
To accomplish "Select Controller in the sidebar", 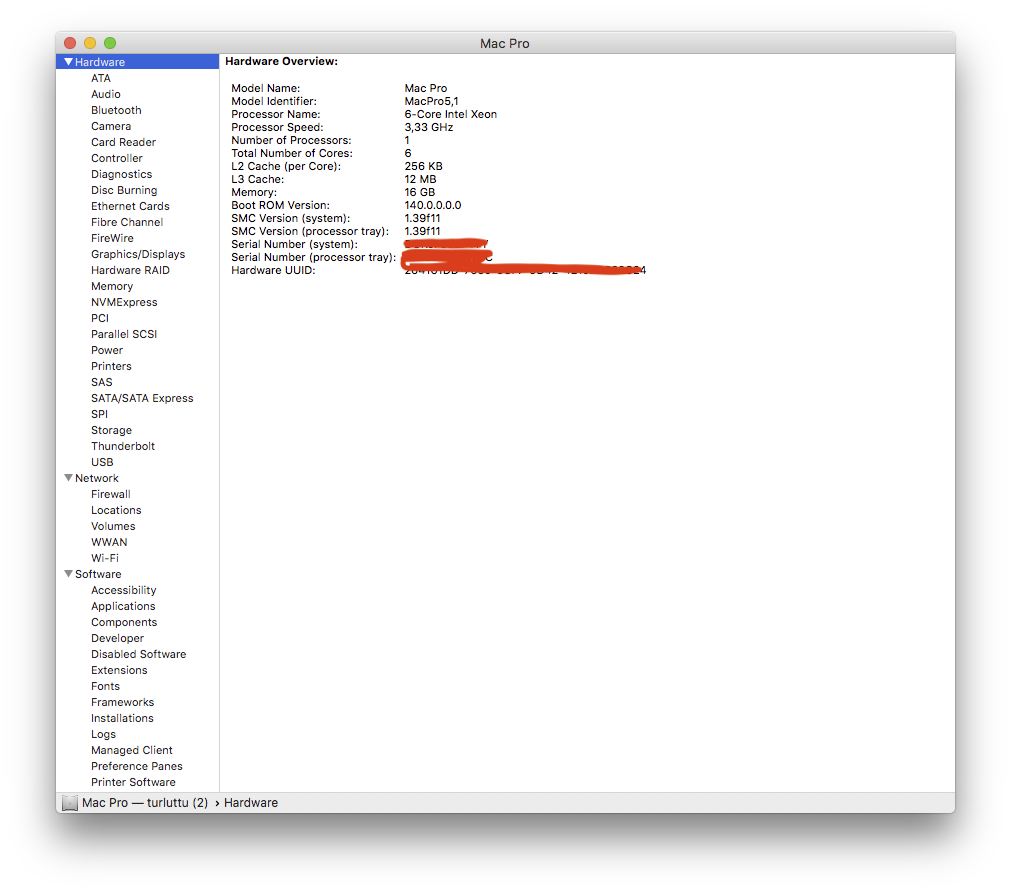I will point(117,158).
